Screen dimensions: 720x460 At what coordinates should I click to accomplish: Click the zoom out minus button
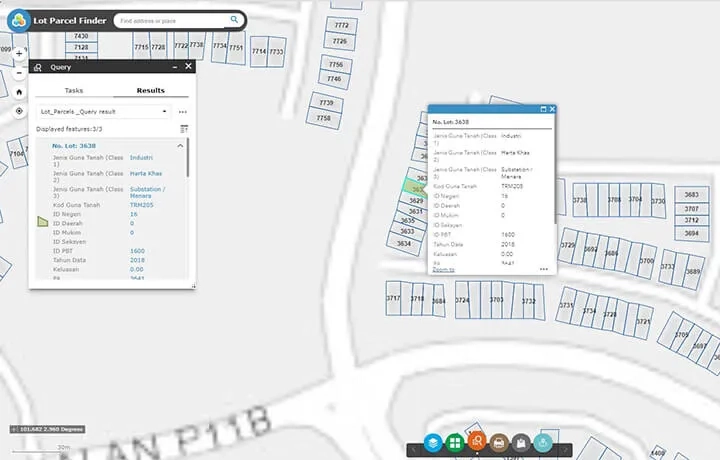pyautogui.click(x=19, y=73)
